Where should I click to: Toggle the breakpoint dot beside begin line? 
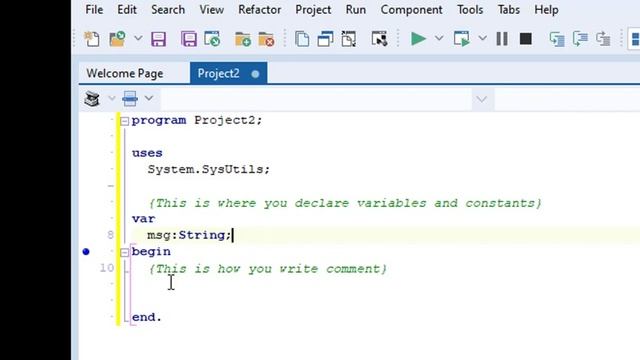(x=86, y=252)
